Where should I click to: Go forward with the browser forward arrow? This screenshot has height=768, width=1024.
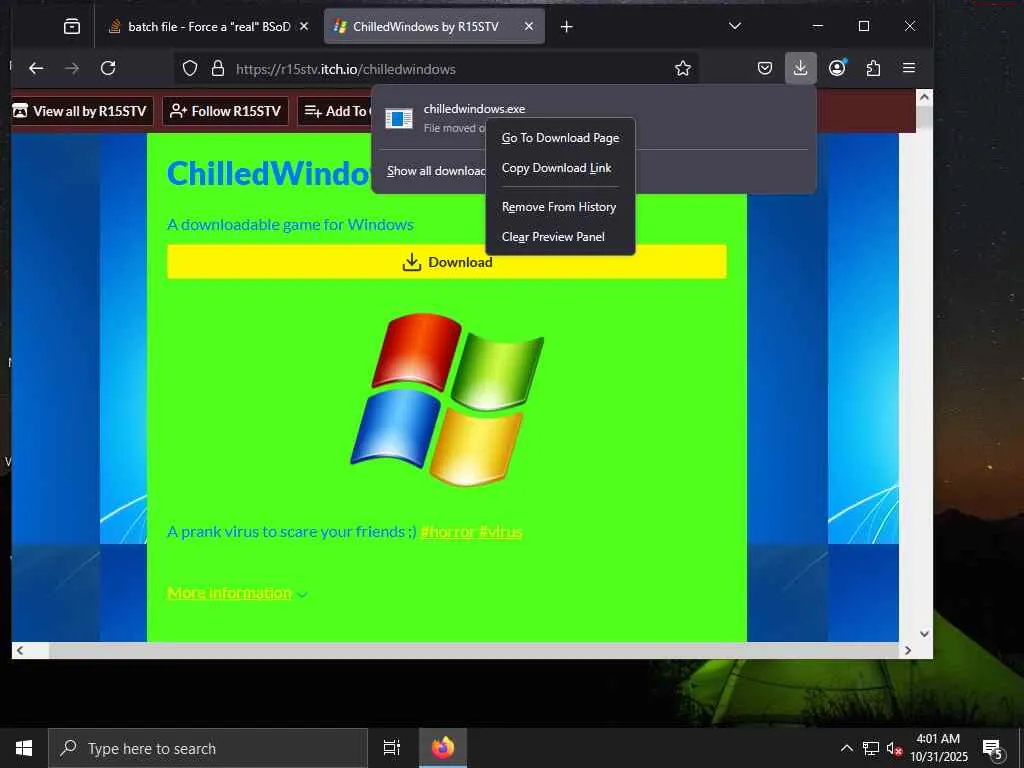[x=72, y=68]
